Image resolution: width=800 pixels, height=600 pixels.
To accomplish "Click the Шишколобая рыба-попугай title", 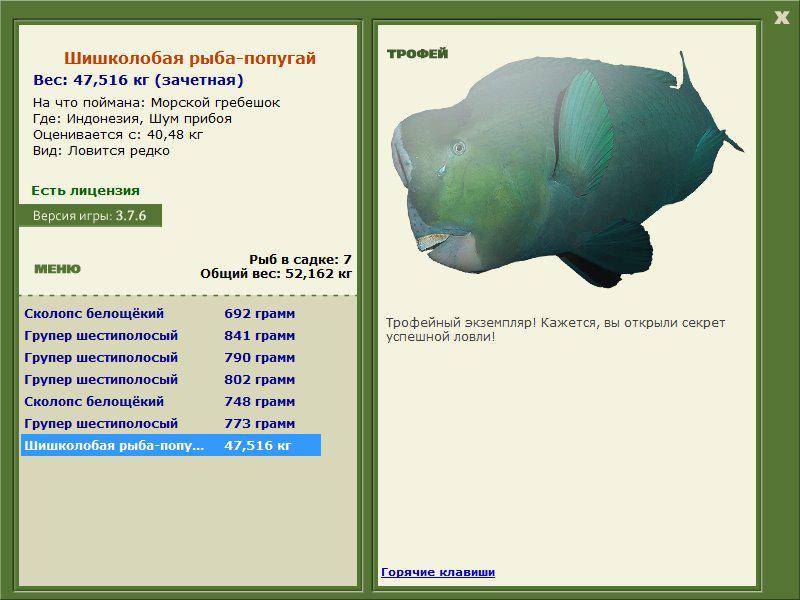I will pyautogui.click(x=190, y=58).
